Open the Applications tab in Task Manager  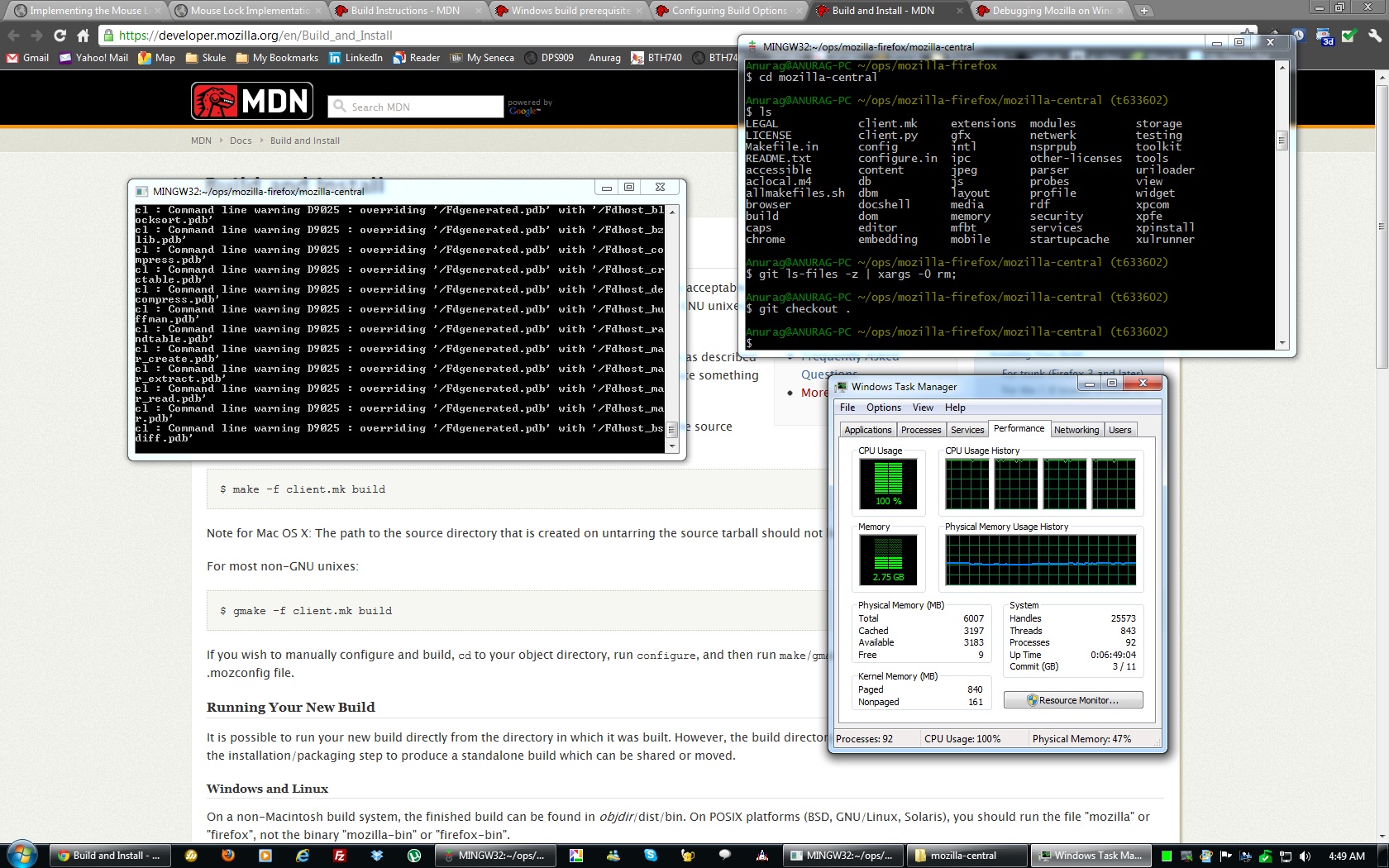(868, 430)
